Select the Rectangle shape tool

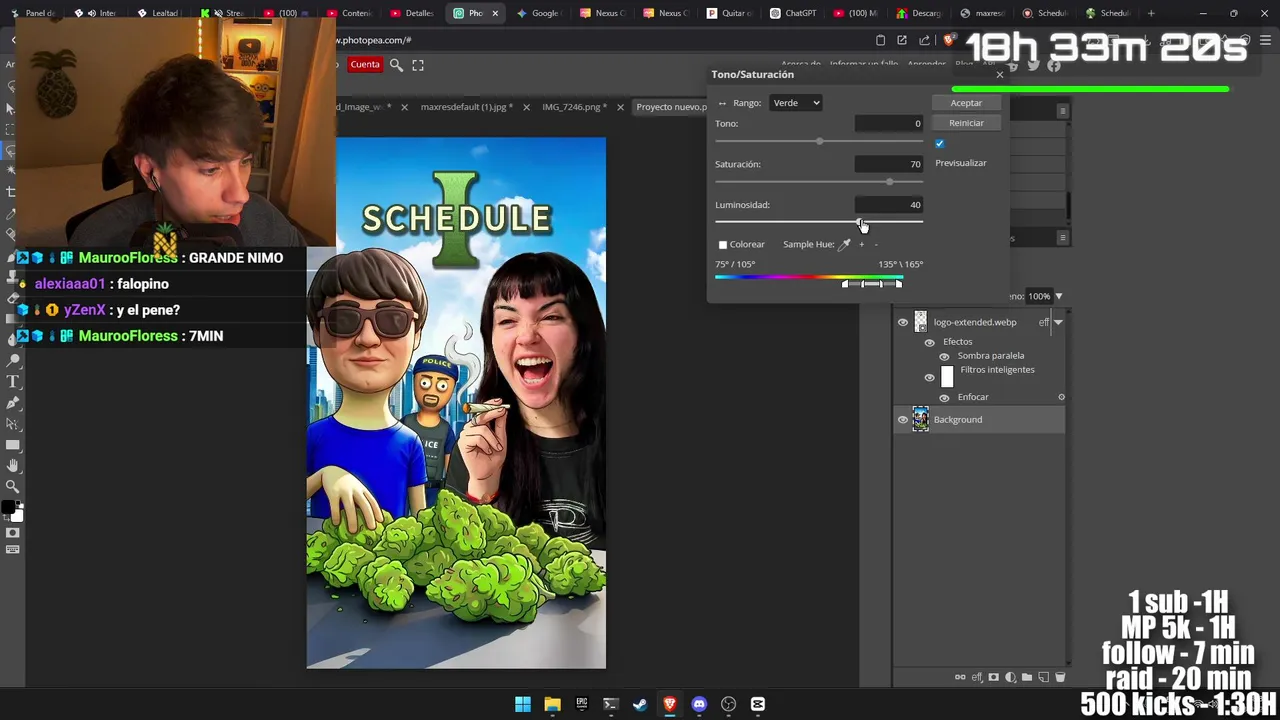coord(13,445)
